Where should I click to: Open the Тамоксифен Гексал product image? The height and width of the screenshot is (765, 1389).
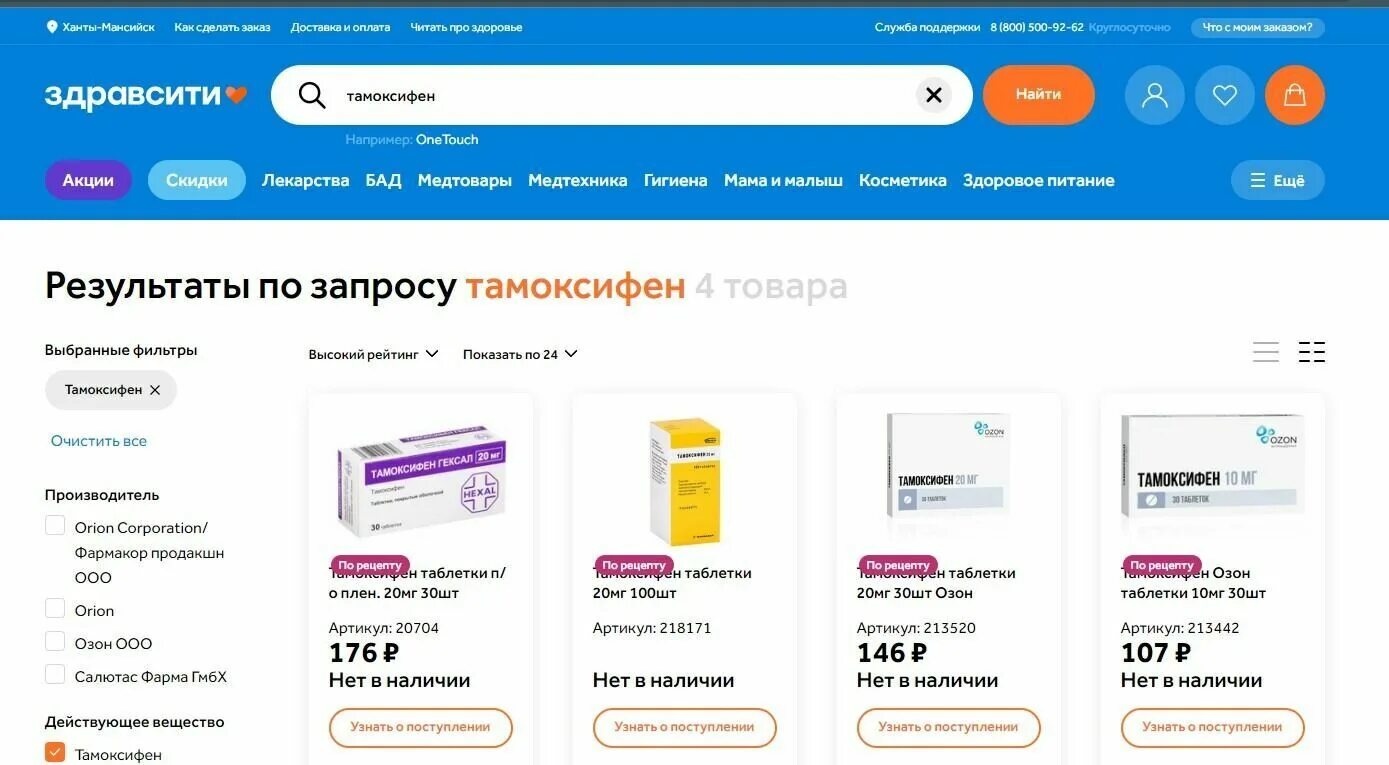coord(421,477)
